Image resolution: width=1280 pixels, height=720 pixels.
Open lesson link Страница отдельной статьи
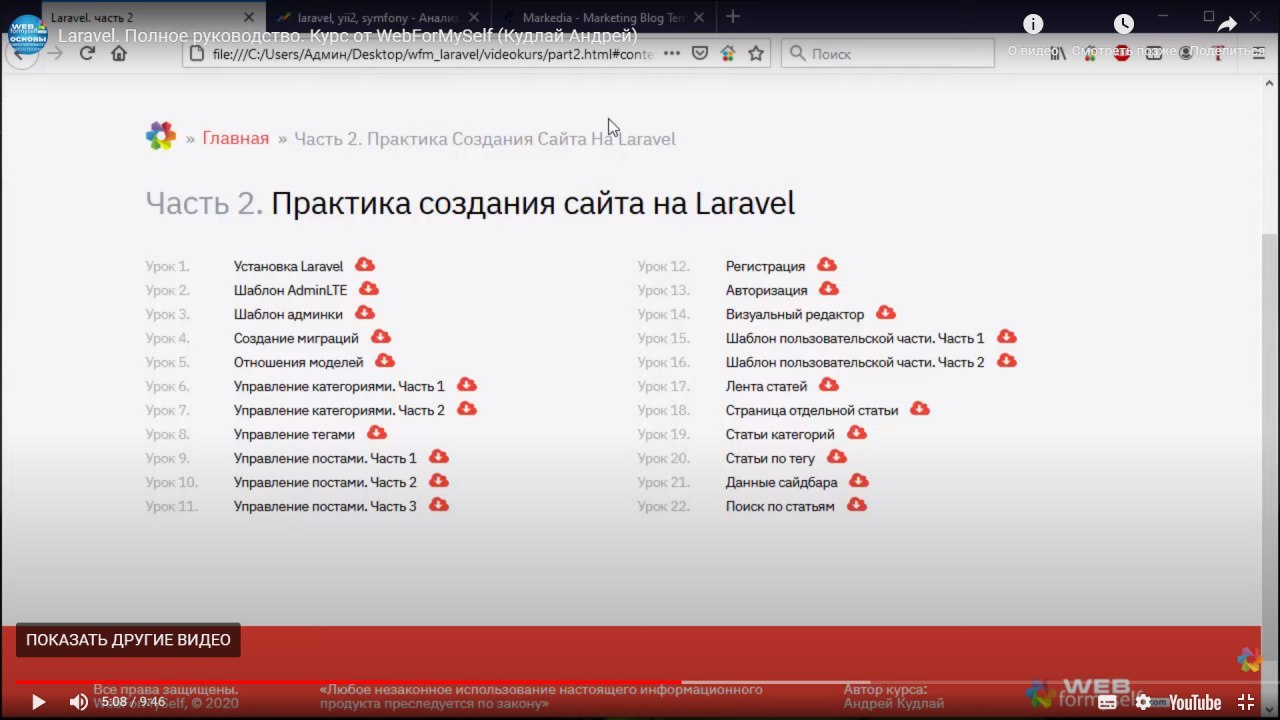[x=812, y=410]
